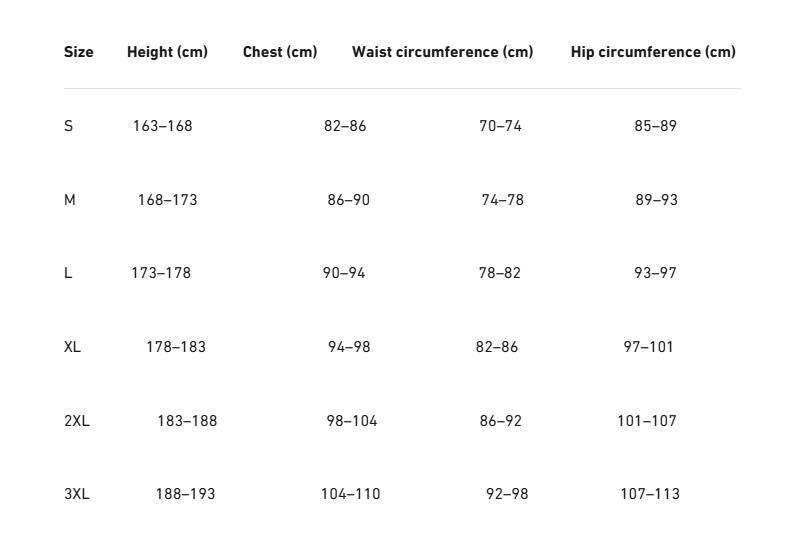Select the L size row label
The width and height of the screenshot is (787, 555).
coord(68,273)
